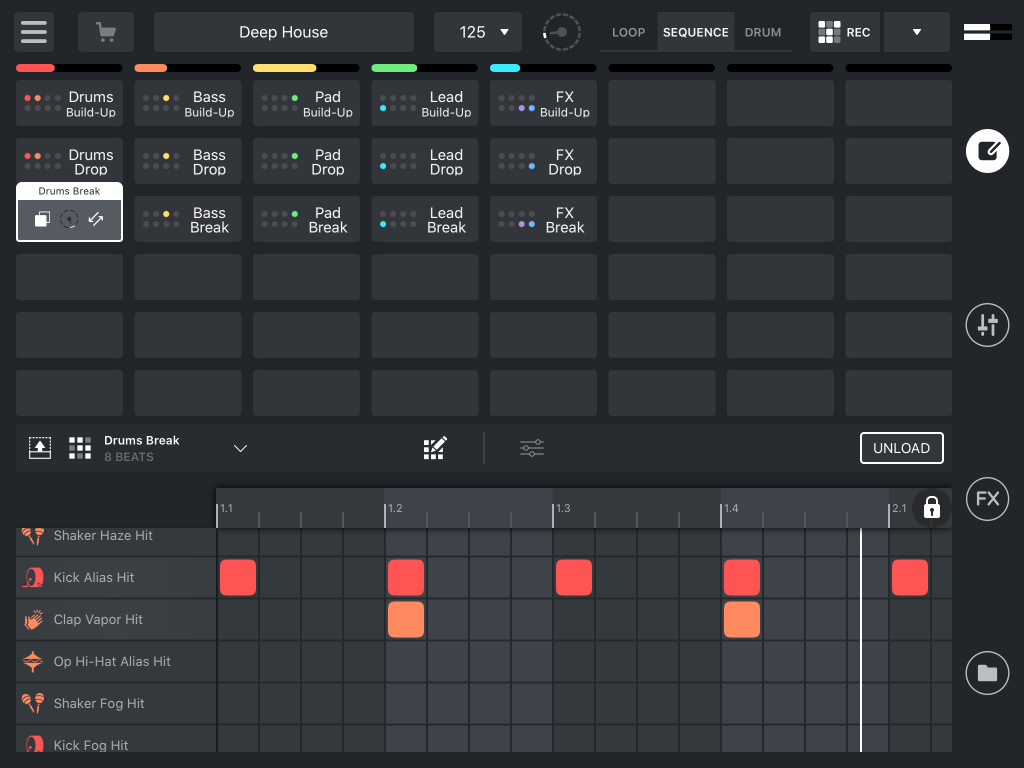Click the shopping cart icon
Screen dimensions: 1024x768
coord(105,31)
